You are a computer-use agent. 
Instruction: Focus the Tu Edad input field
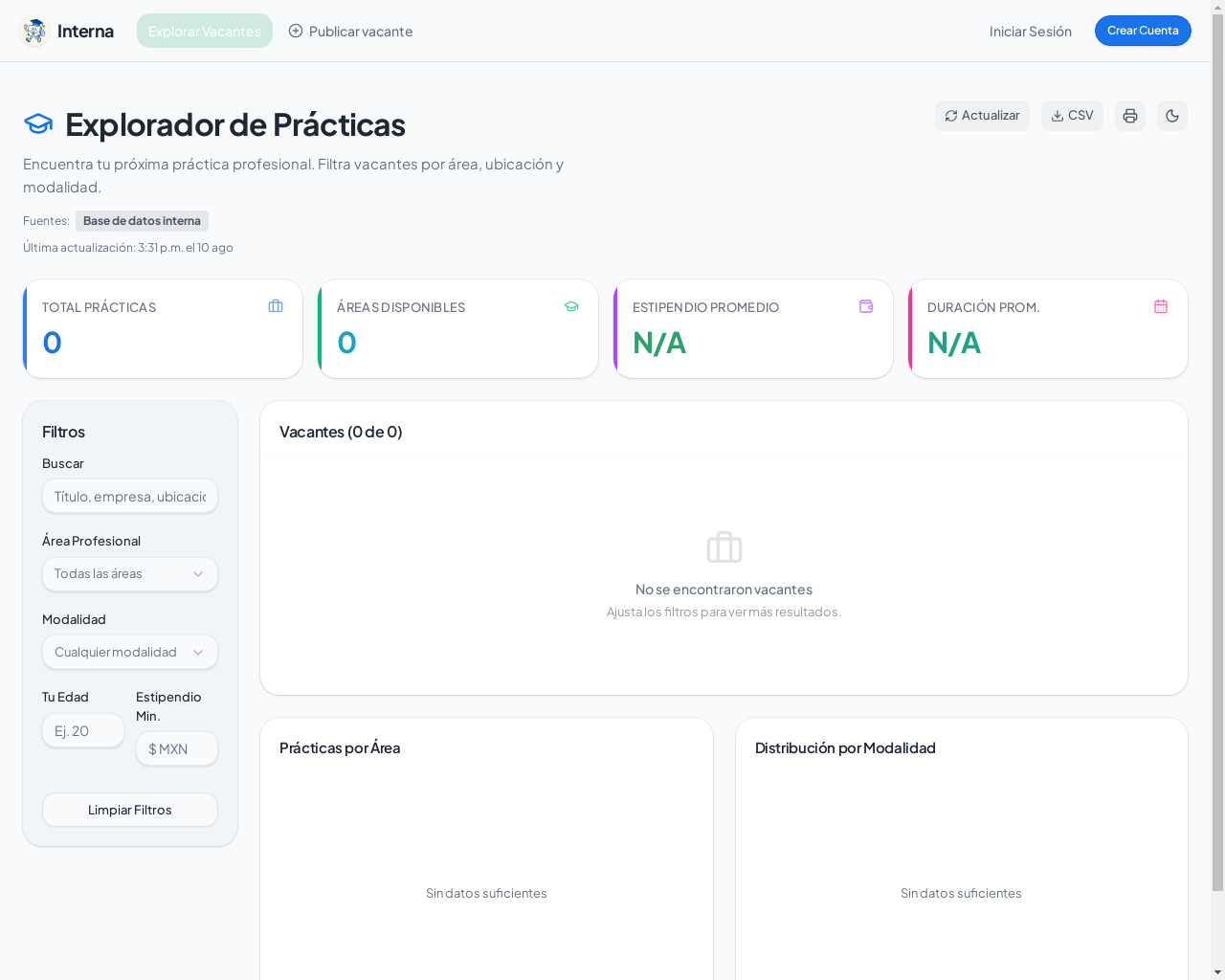pos(83,730)
